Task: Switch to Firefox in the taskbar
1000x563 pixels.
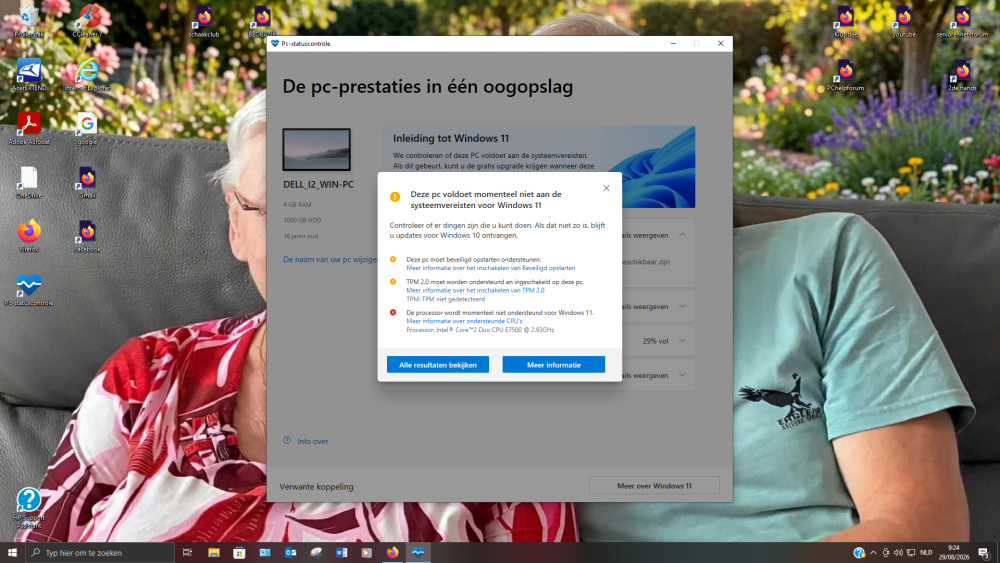Action: point(392,553)
